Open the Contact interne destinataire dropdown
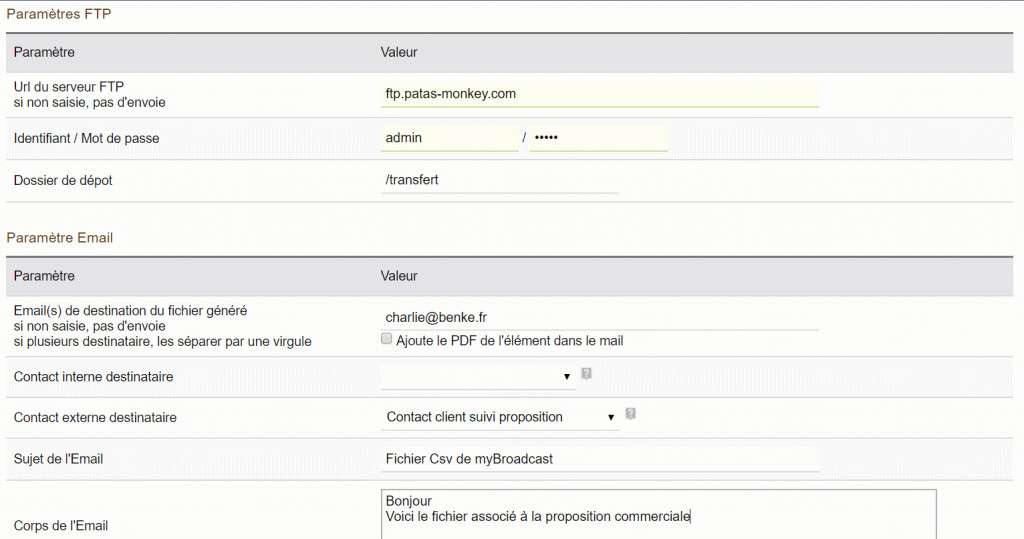Image resolution: width=1024 pixels, height=539 pixels. 477,377
